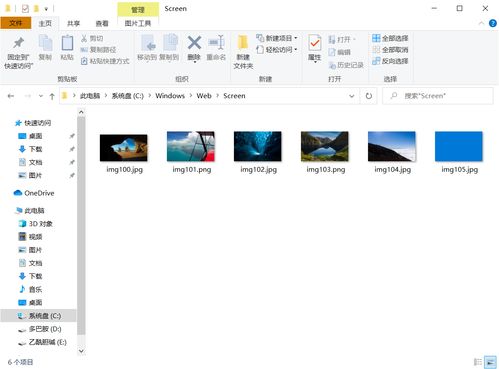The width and height of the screenshot is (499, 369).
Task: Select img101.png thumbnail
Action: point(191,146)
